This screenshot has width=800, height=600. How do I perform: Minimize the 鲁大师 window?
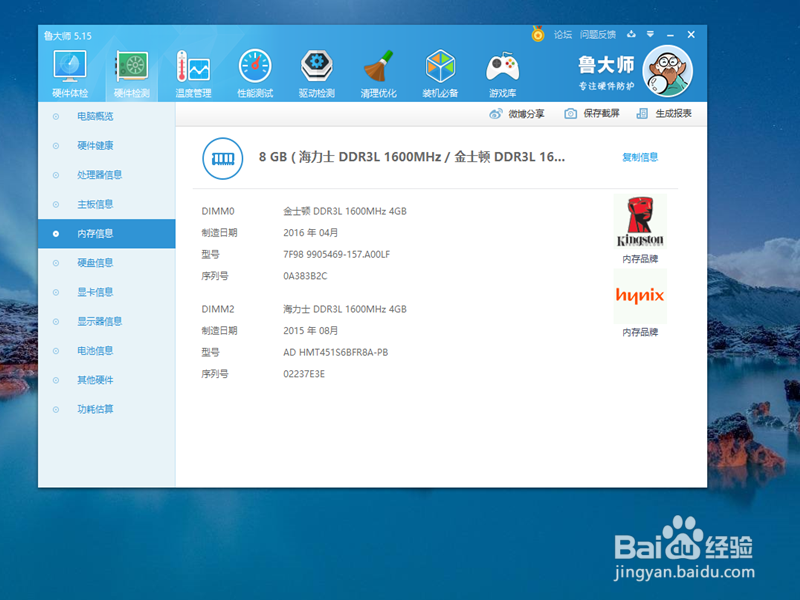pyautogui.click(x=670, y=35)
